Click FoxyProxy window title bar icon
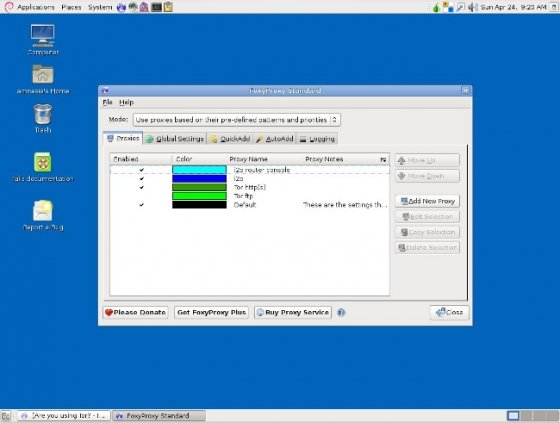 [x=105, y=91]
